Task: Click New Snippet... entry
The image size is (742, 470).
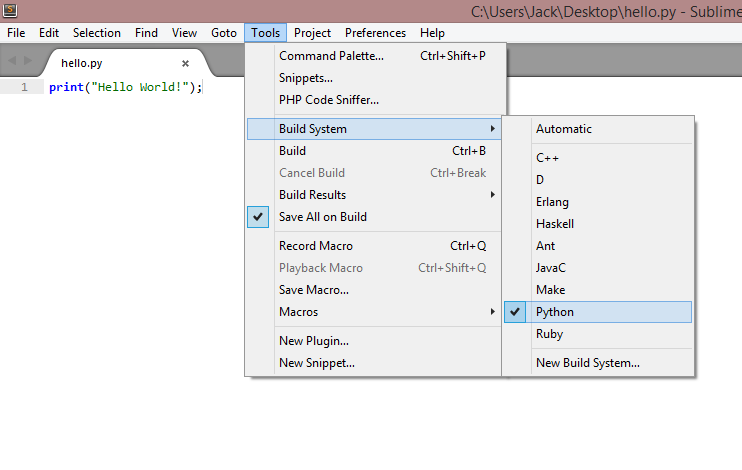Action: coord(374,363)
